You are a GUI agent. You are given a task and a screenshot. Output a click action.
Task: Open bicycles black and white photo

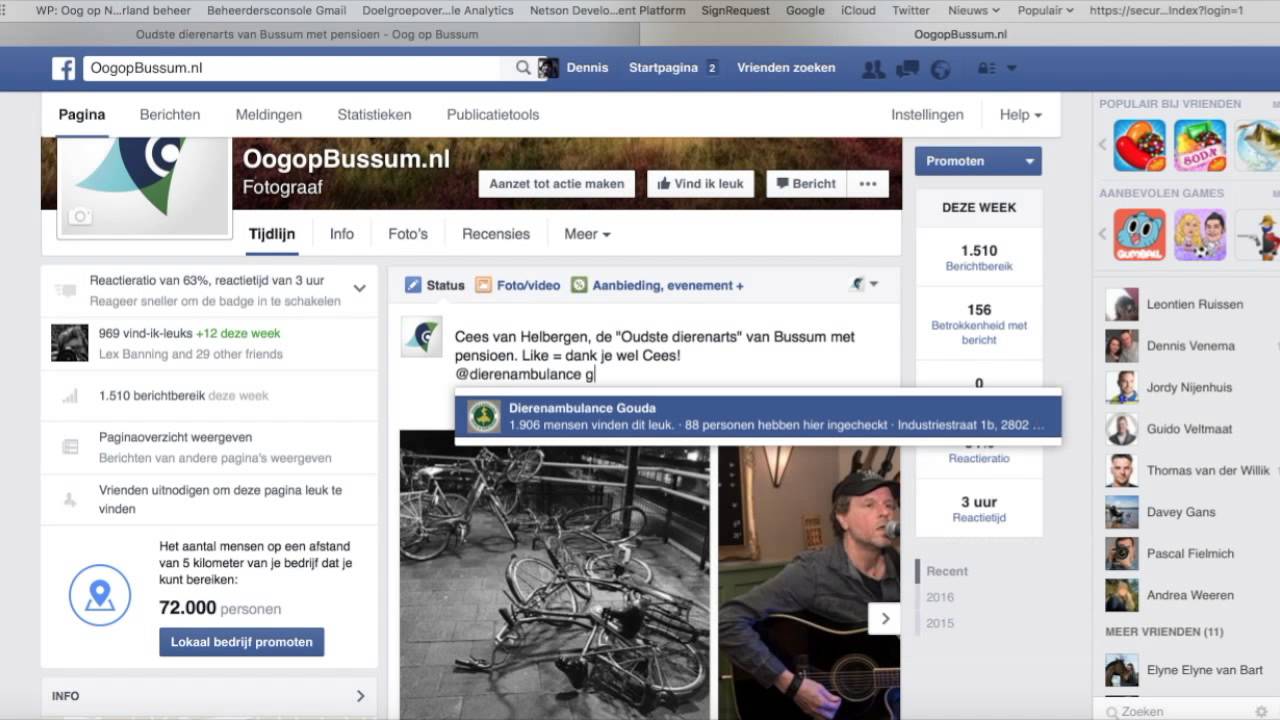(555, 574)
